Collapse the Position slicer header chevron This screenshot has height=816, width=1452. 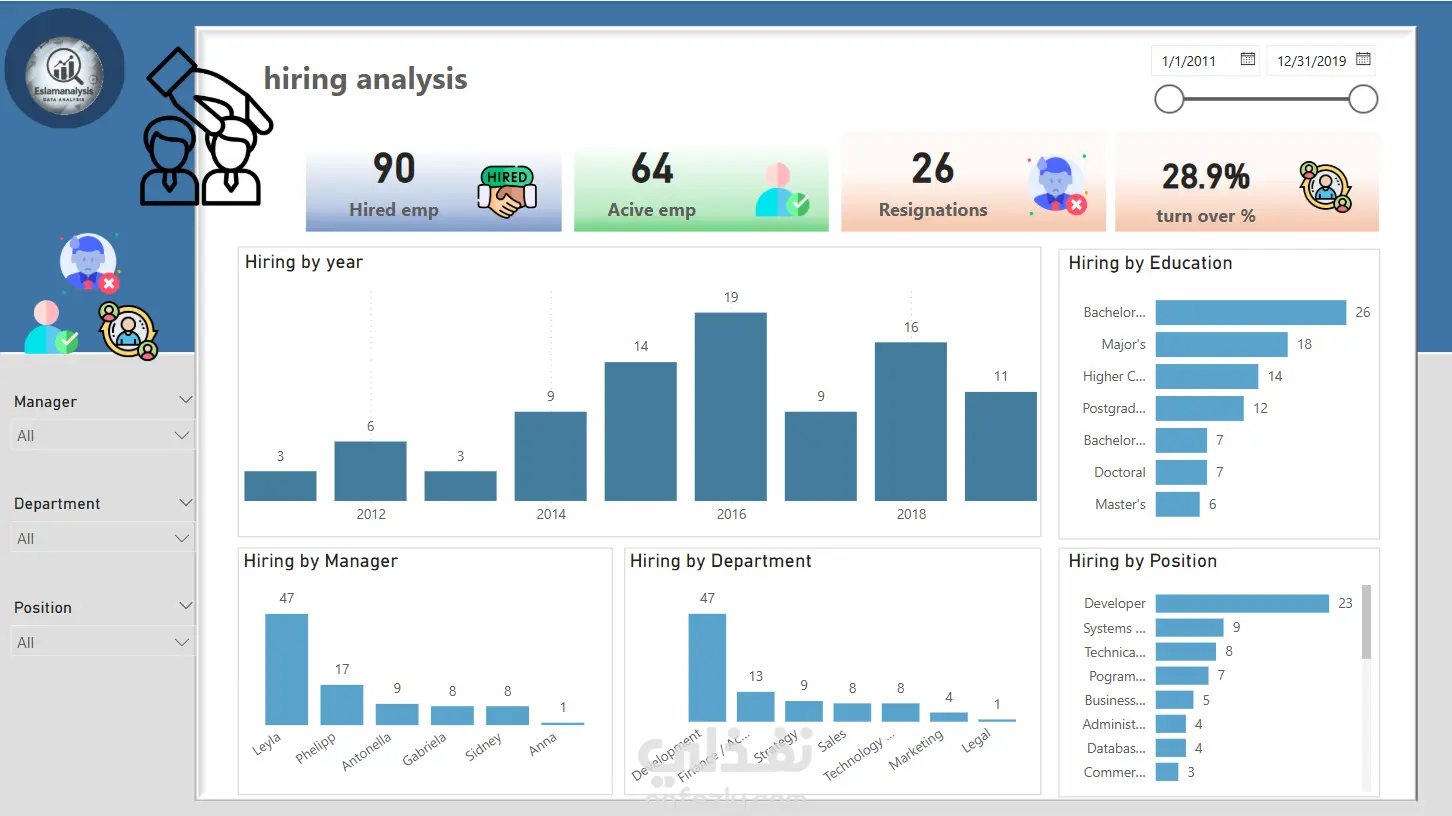(185, 606)
